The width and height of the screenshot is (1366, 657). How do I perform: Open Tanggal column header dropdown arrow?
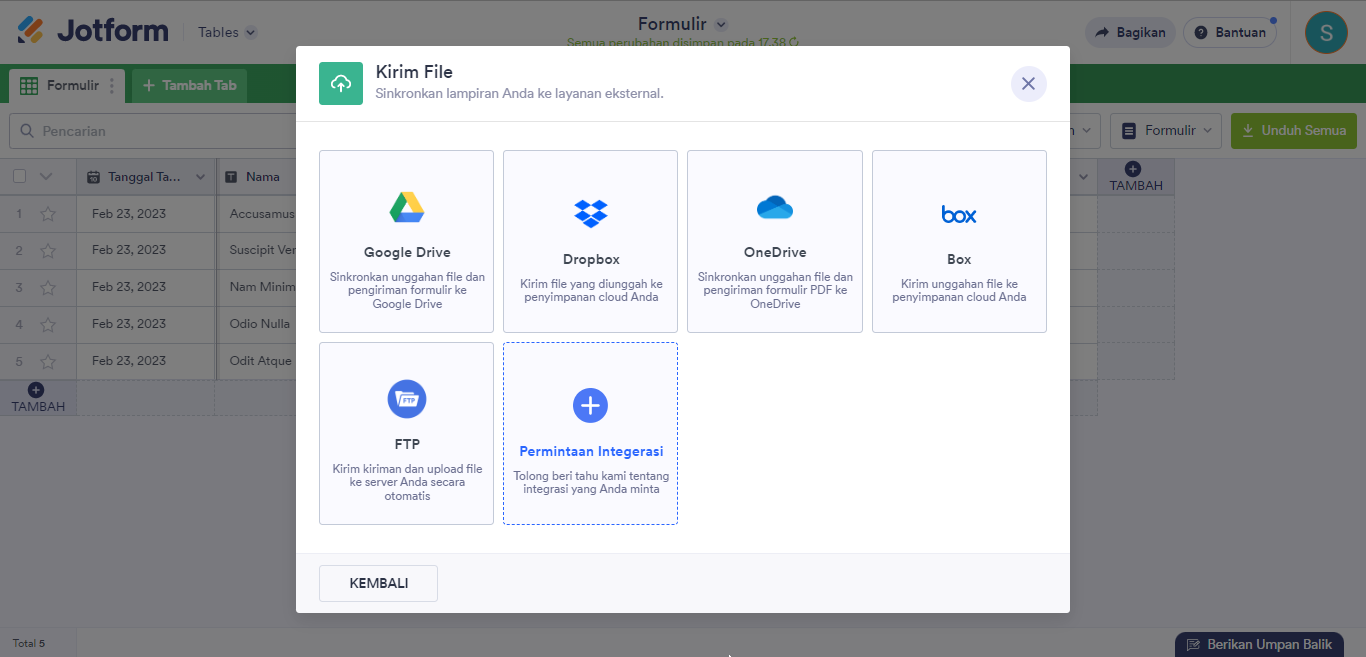point(200,177)
